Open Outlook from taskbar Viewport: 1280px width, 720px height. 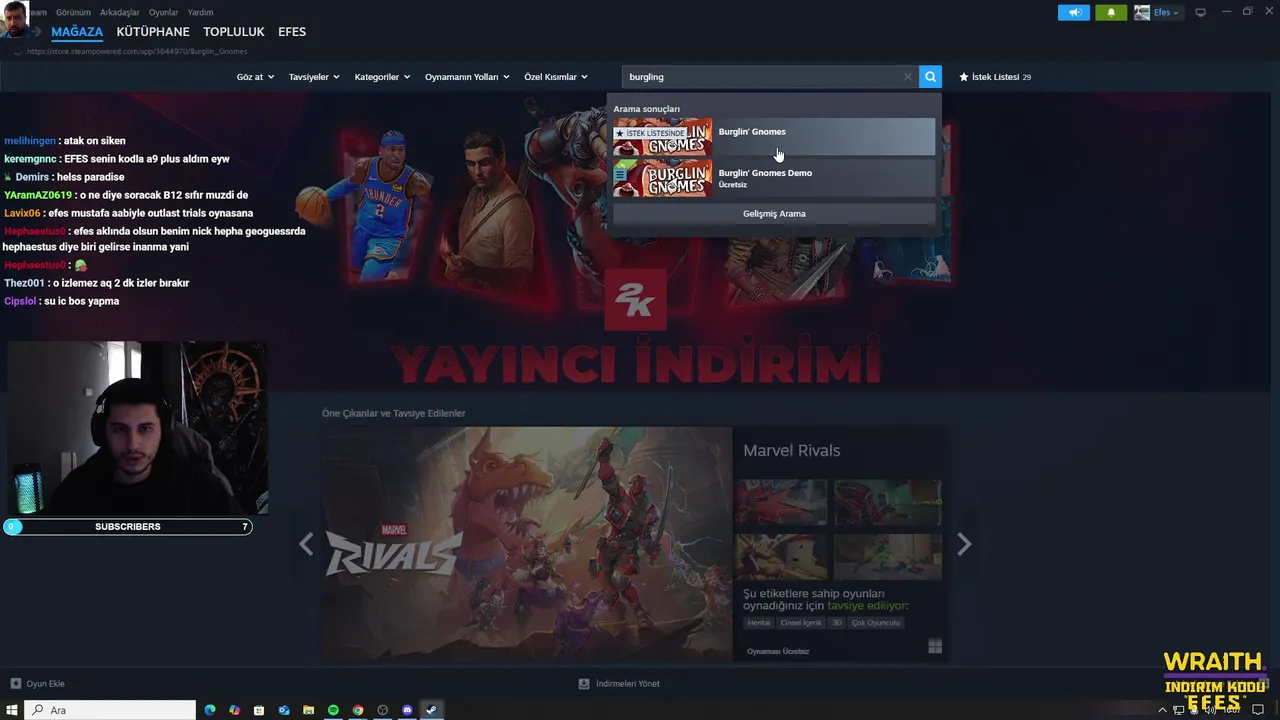pyautogui.click(x=284, y=710)
